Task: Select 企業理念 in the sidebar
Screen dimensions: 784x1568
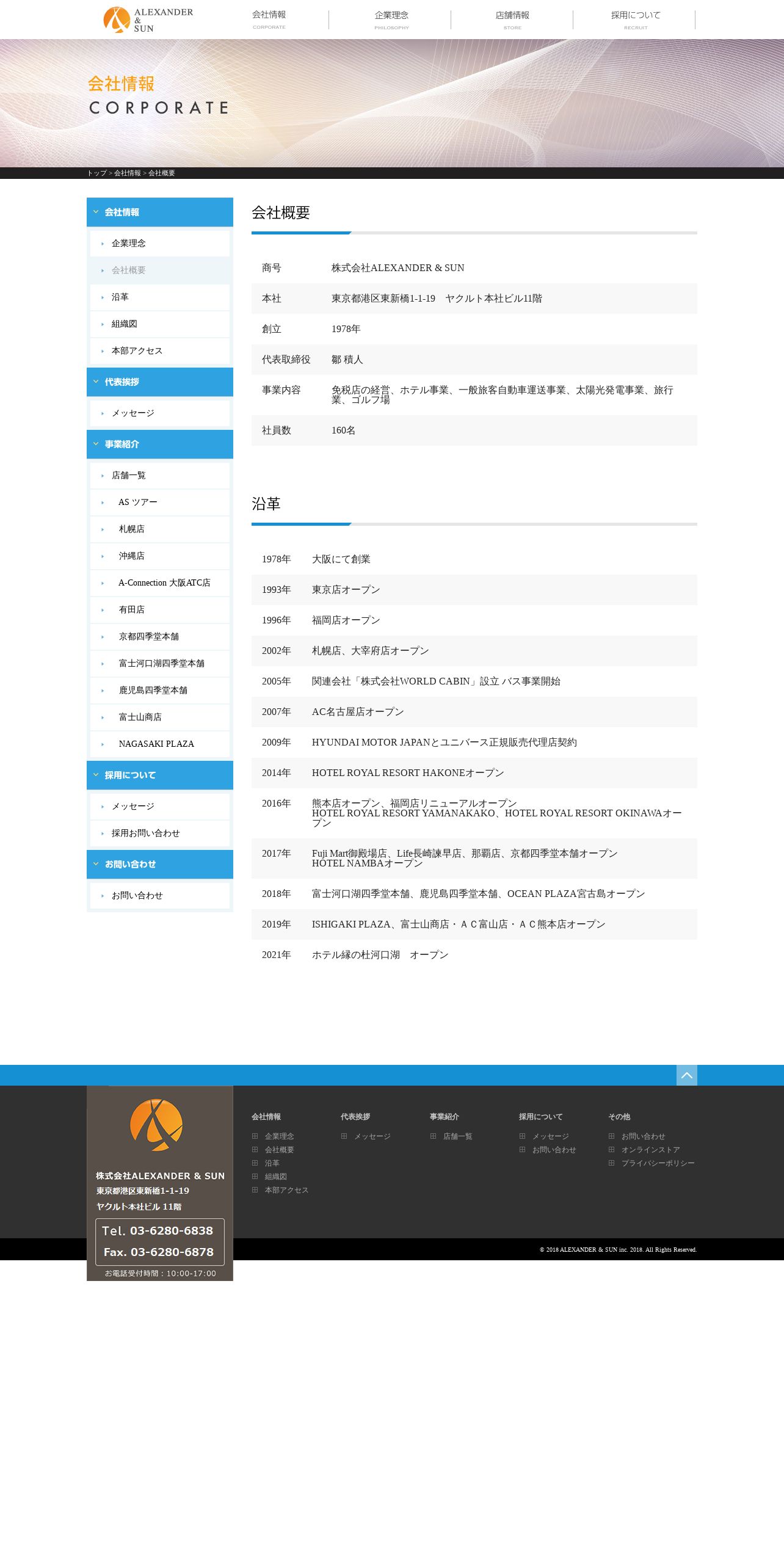Action: coord(160,243)
